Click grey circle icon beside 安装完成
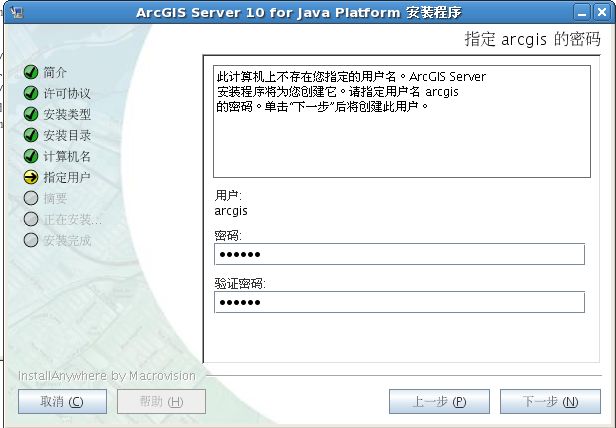 (x=31, y=240)
